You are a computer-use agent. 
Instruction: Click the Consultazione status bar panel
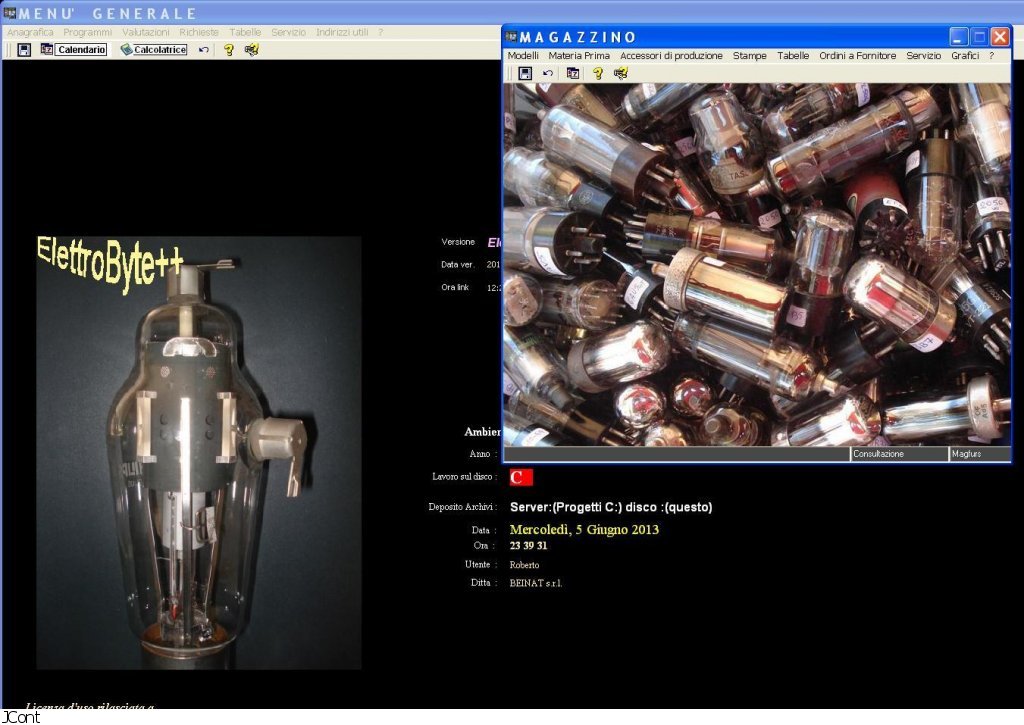click(898, 454)
